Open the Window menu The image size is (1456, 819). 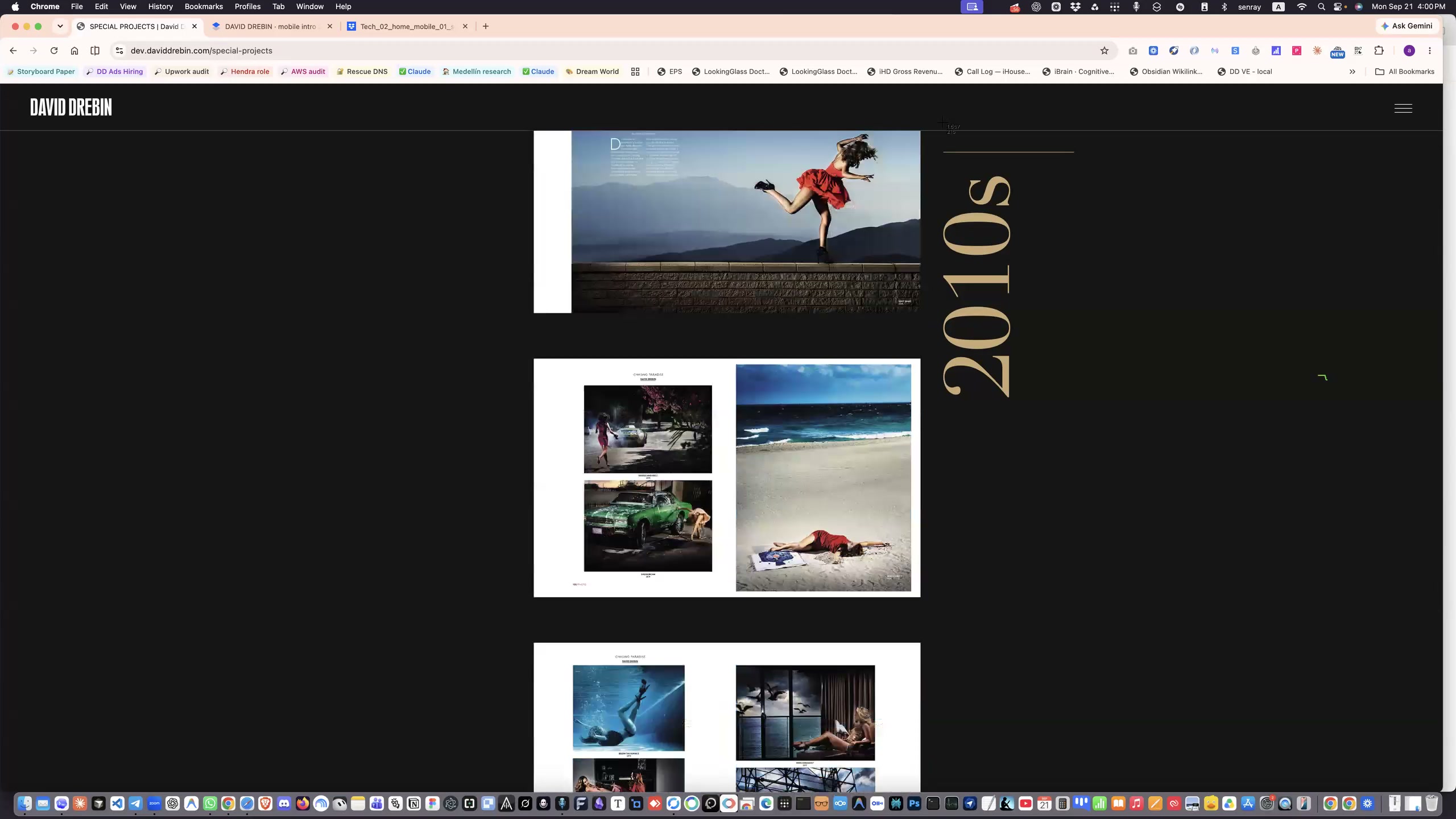(310, 7)
